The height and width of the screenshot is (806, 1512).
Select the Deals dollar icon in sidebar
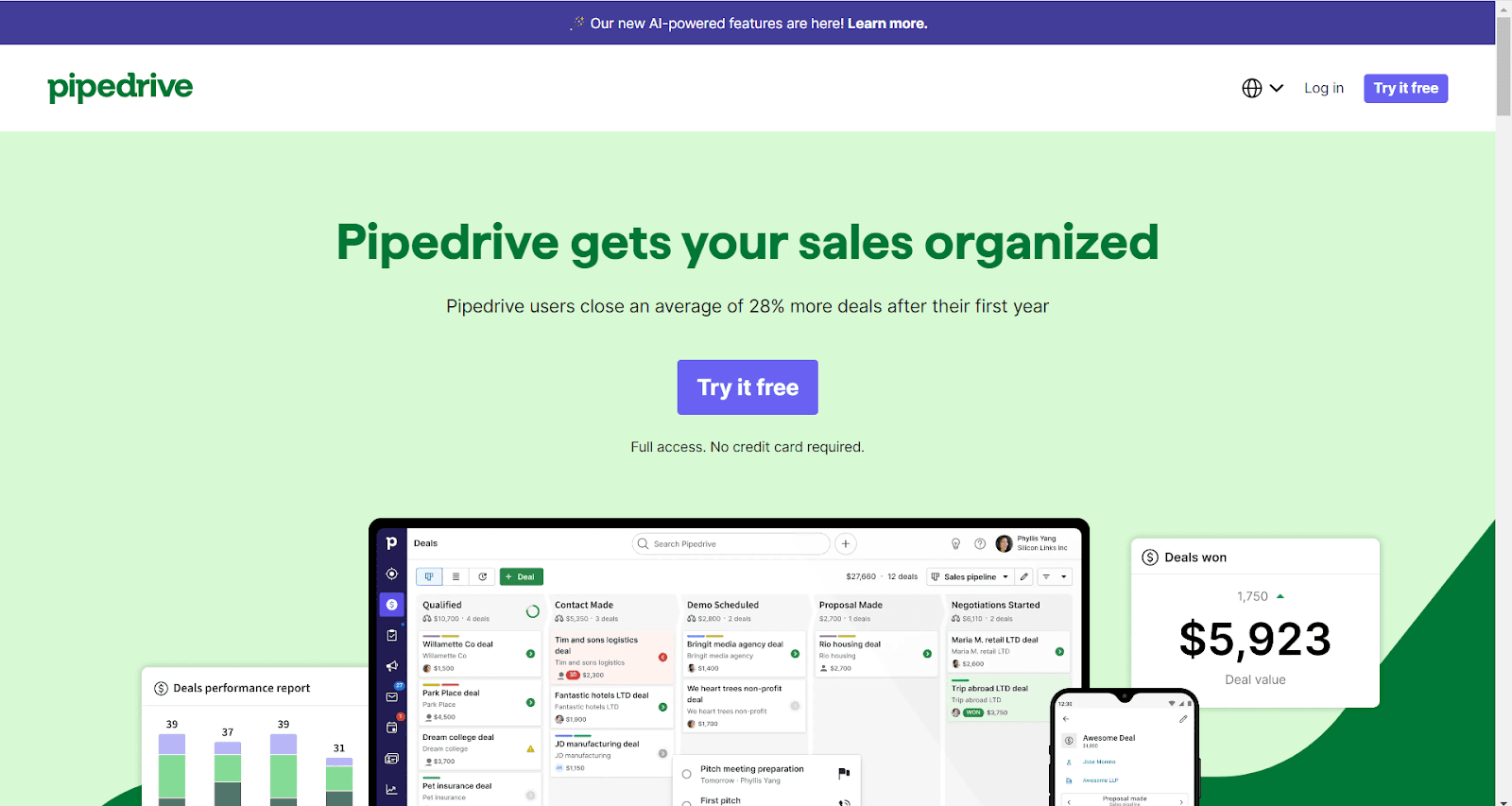click(x=391, y=604)
